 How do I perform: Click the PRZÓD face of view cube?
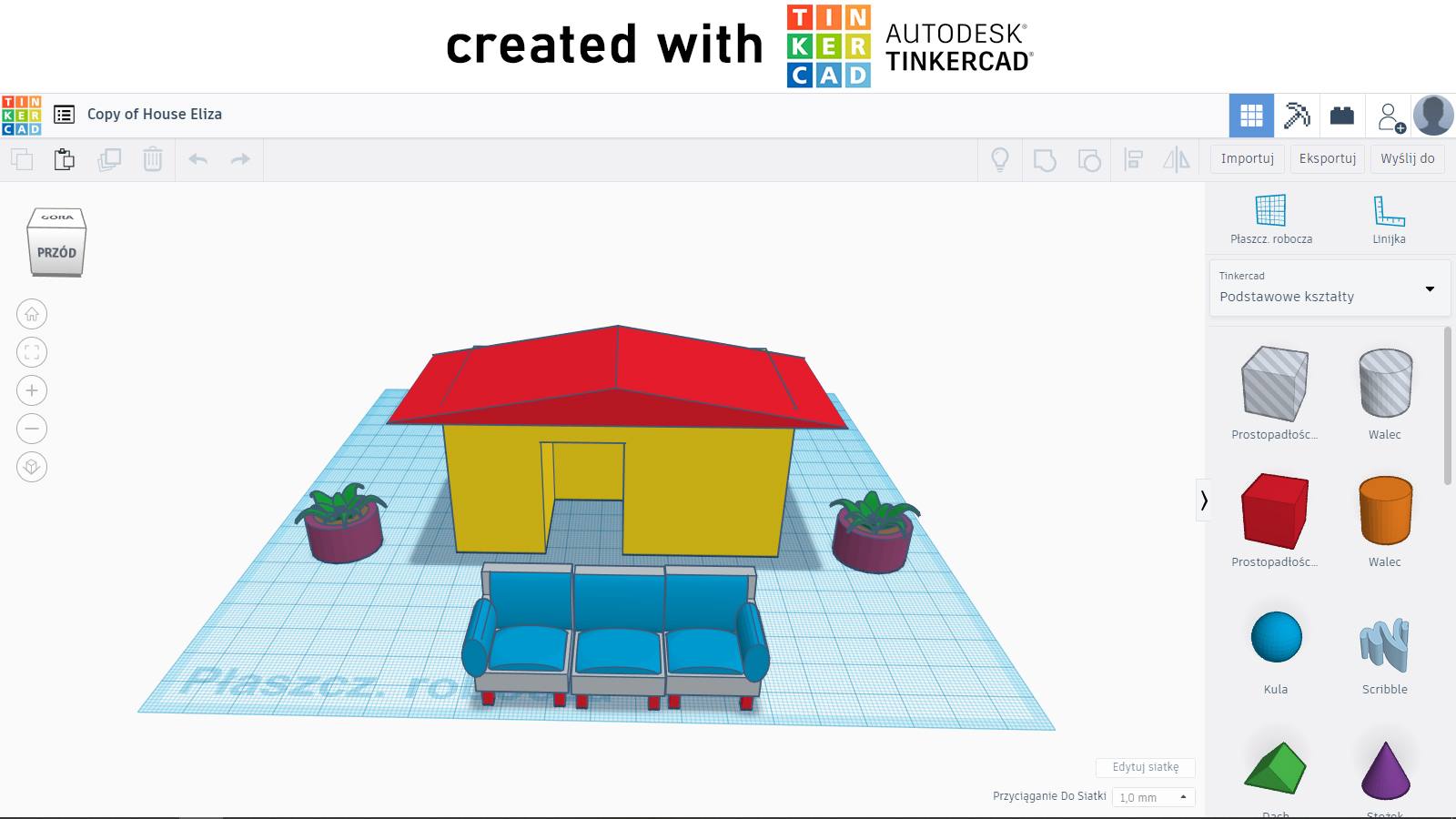click(x=56, y=252)
